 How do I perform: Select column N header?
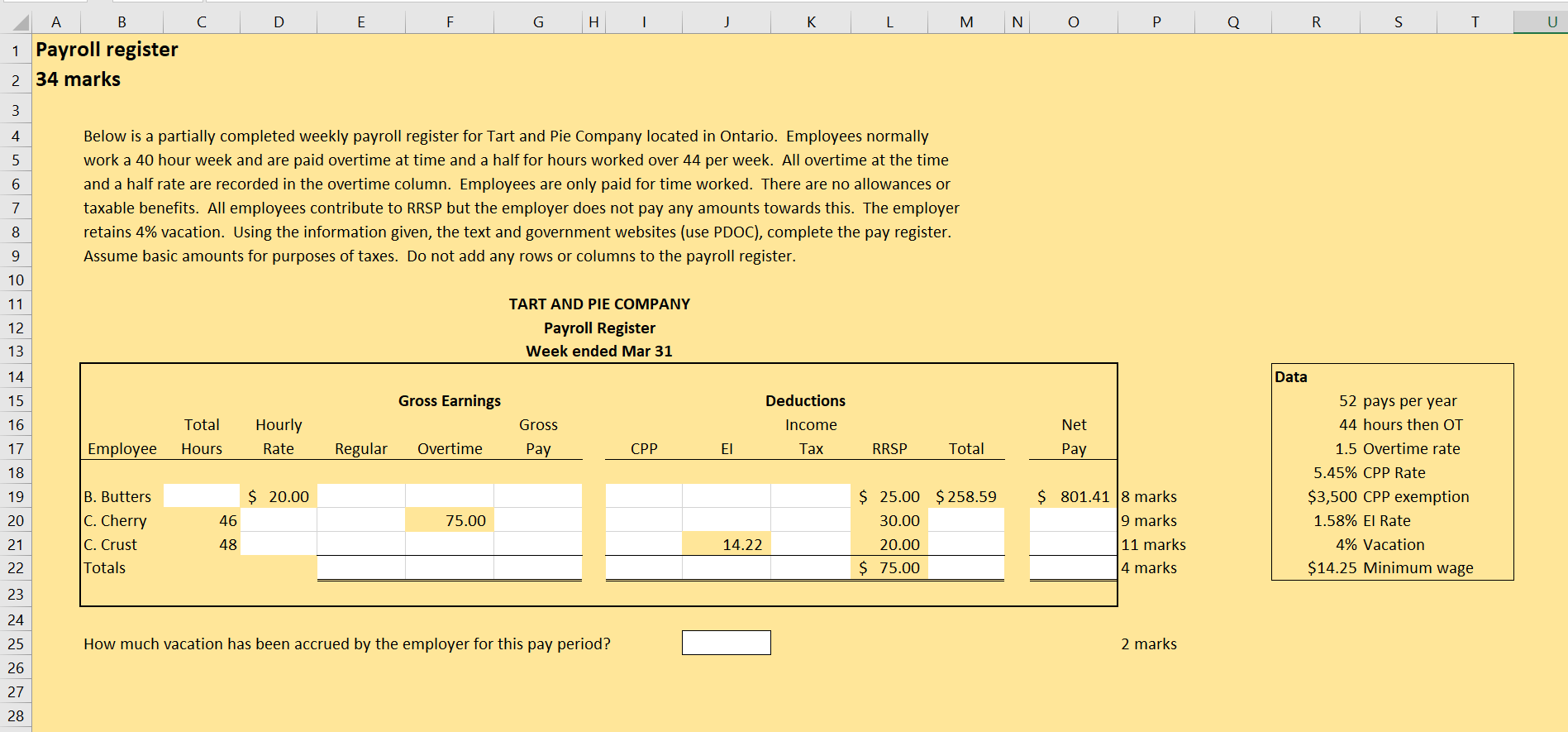[1017, 22]
